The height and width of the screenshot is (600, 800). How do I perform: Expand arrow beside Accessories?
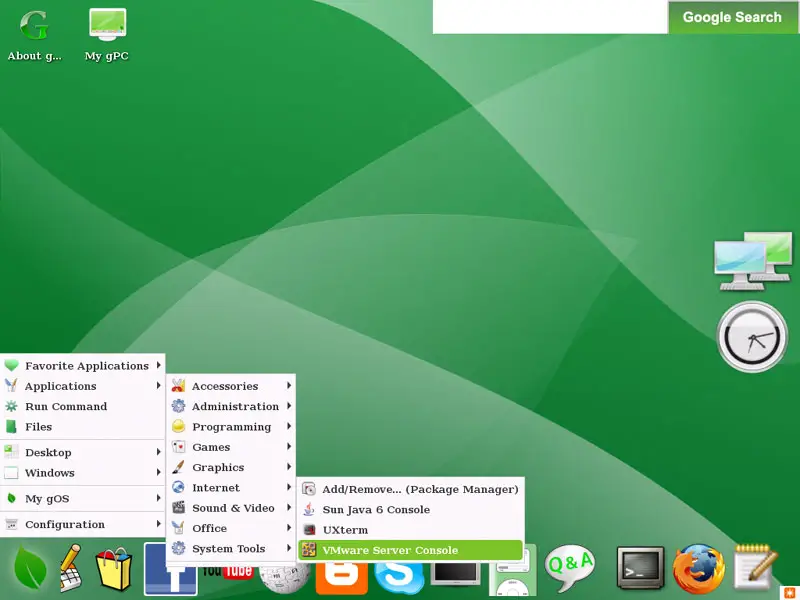(289, 385)
